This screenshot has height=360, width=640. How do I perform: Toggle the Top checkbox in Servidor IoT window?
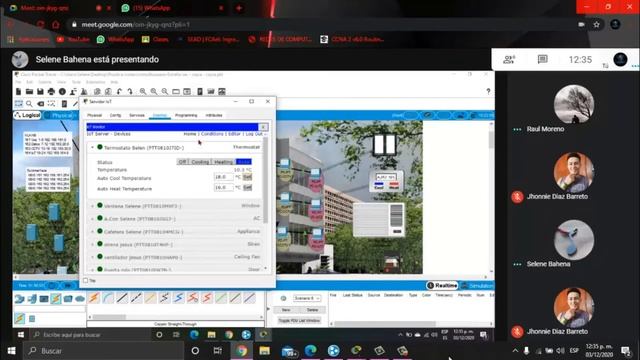click(x=85, y=280)
